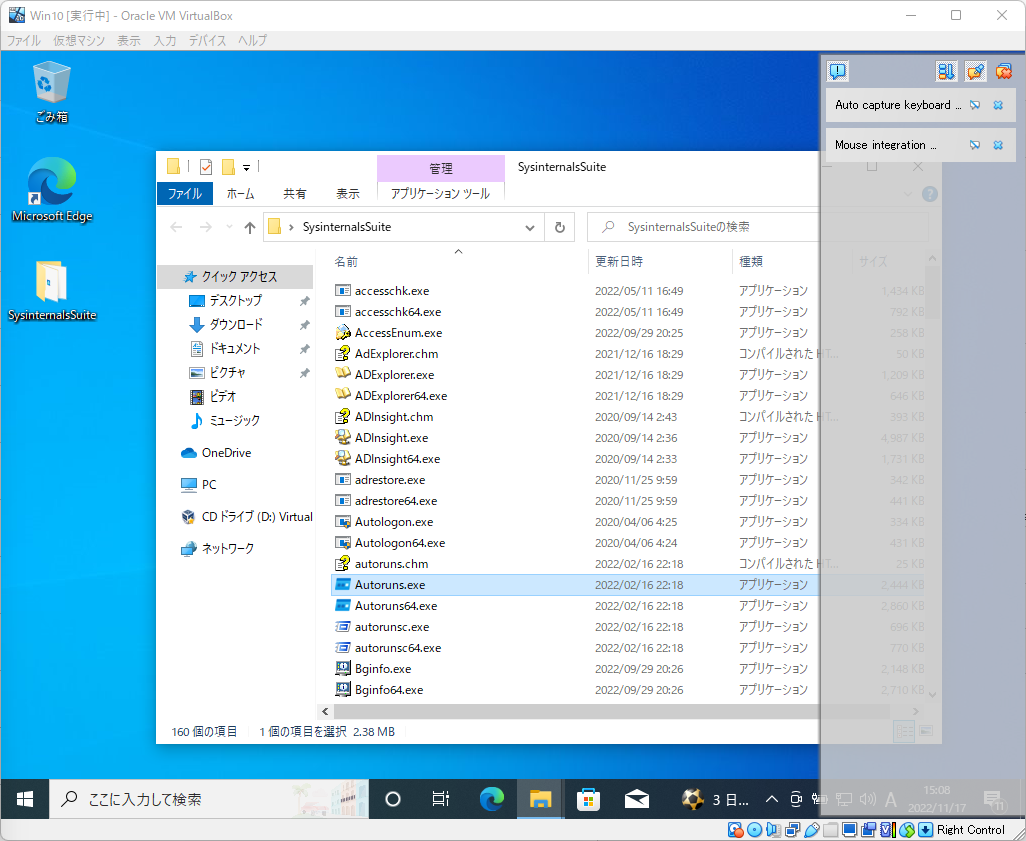Click Explorer back navigation arrow
The width and height of the screenshot is (1026, 841).
click(x=176, y=227)
